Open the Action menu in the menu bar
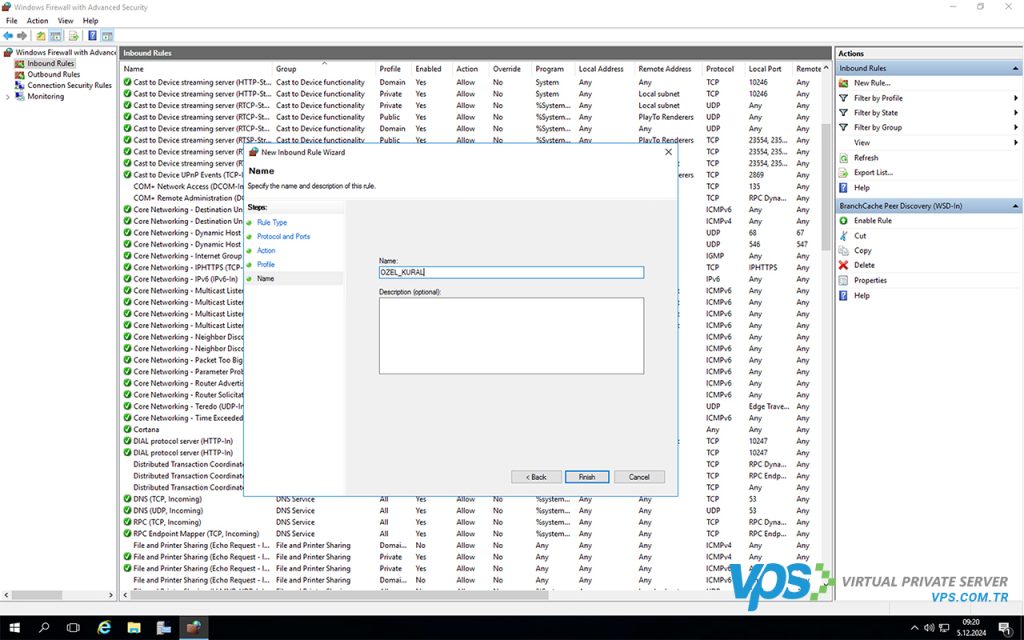 point(37,21)
